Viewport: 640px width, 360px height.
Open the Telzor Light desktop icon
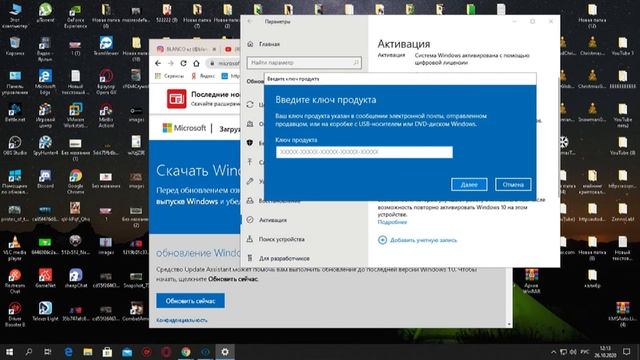tap(45, 311)
